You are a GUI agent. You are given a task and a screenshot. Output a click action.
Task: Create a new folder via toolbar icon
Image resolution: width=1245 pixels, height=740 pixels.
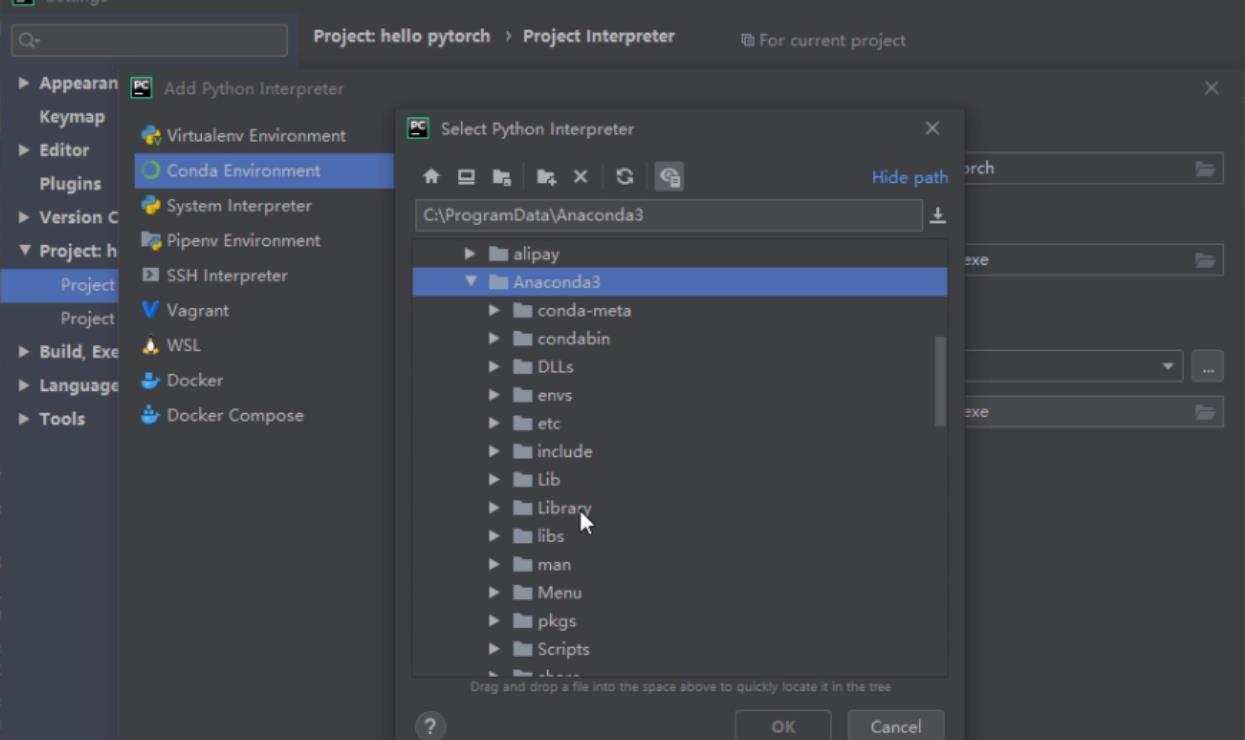click(546, 177)
